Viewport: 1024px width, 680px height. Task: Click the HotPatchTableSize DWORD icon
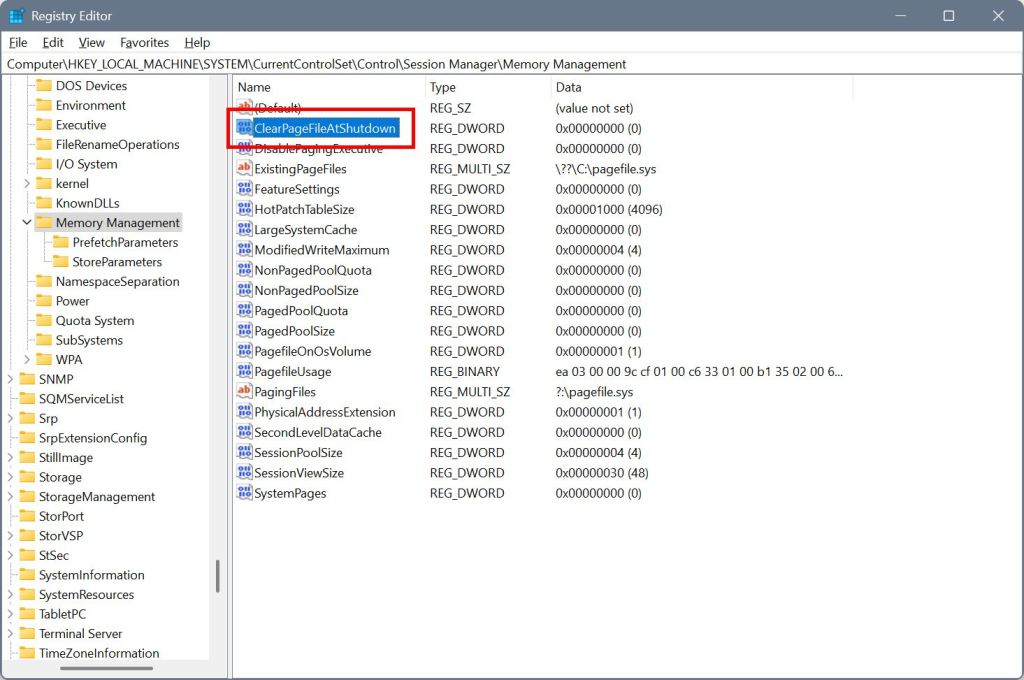[x=244, y=209]
